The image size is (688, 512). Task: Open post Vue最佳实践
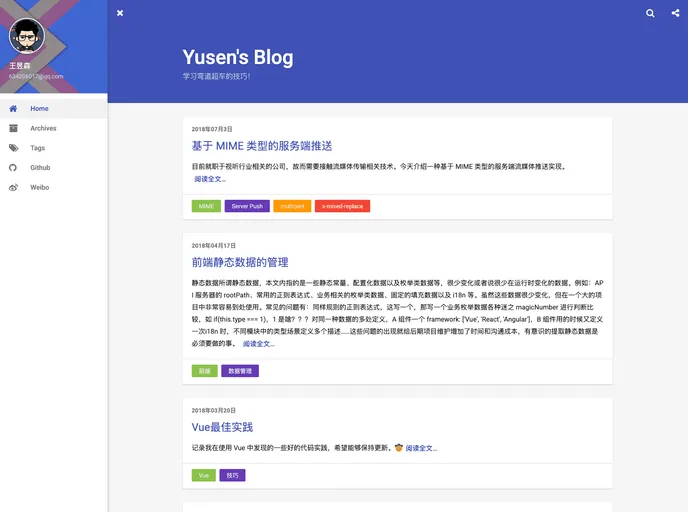pyautogui.click(x=222, y=427)
